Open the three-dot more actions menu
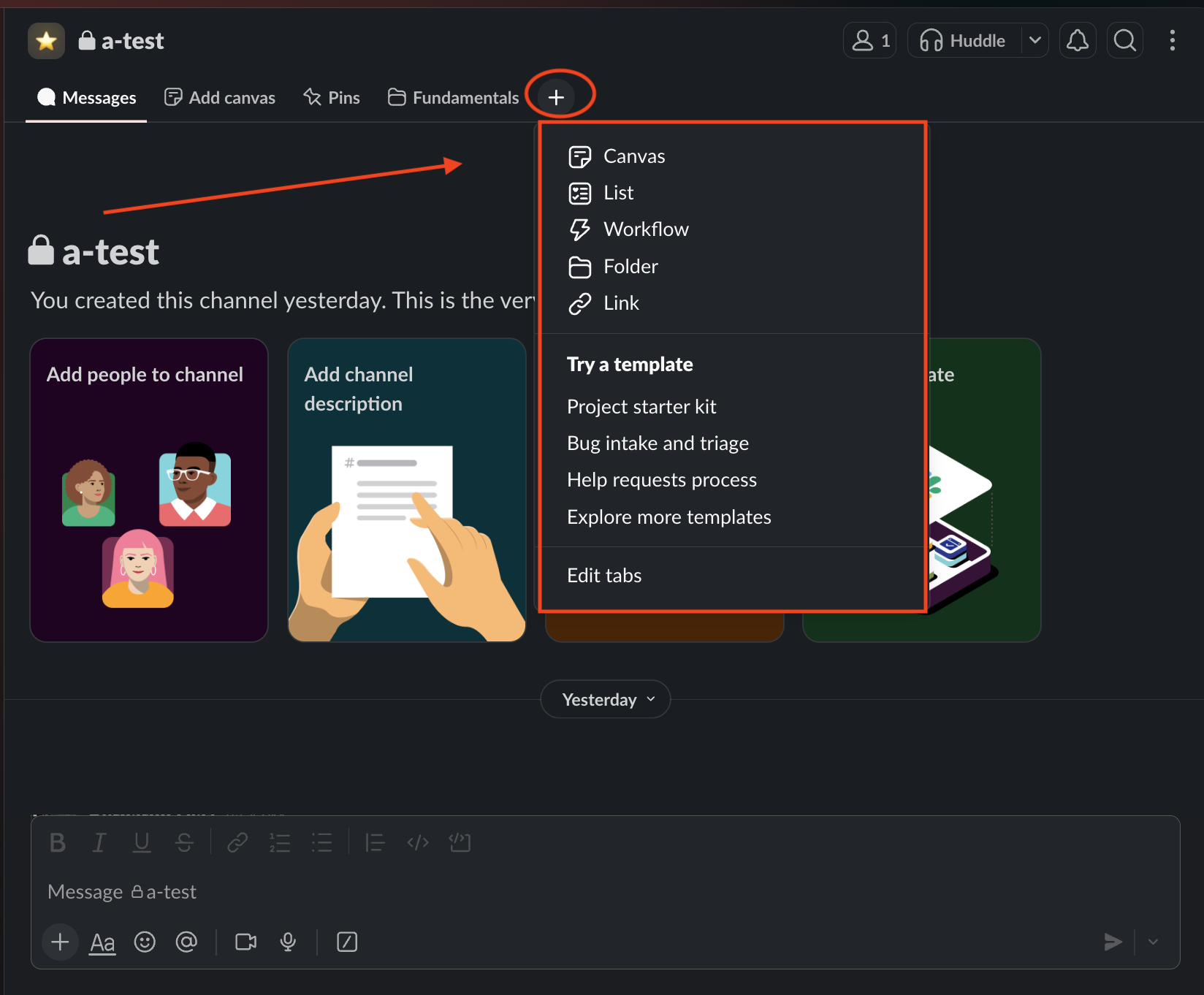This screenshot has height=995, width=1204. (x=1172, y=41)
